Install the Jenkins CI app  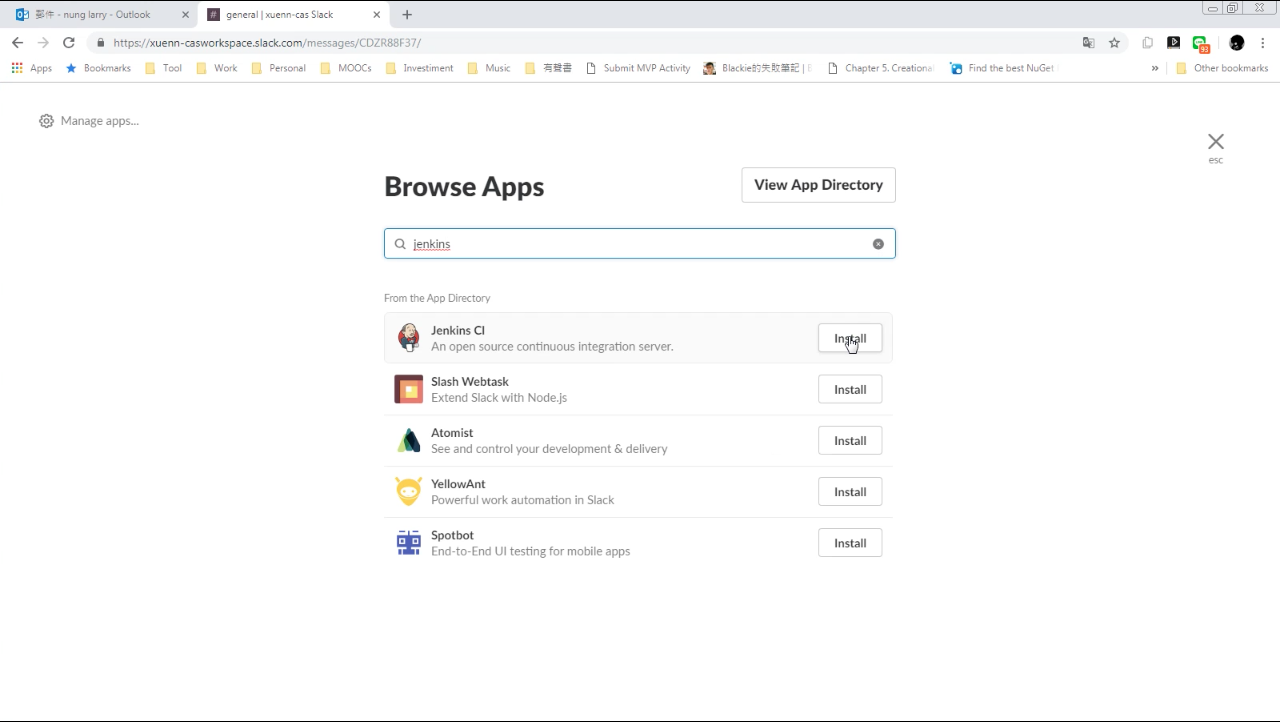point(850,338)
